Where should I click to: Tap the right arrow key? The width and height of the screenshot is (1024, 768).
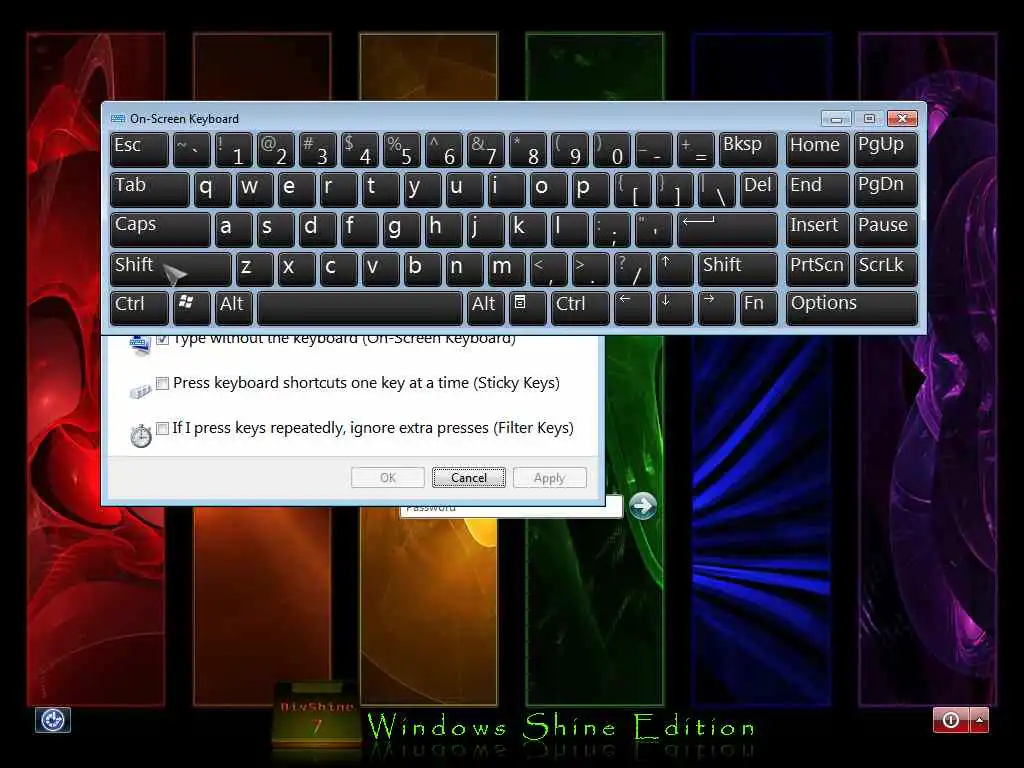[x=716, y=307]
